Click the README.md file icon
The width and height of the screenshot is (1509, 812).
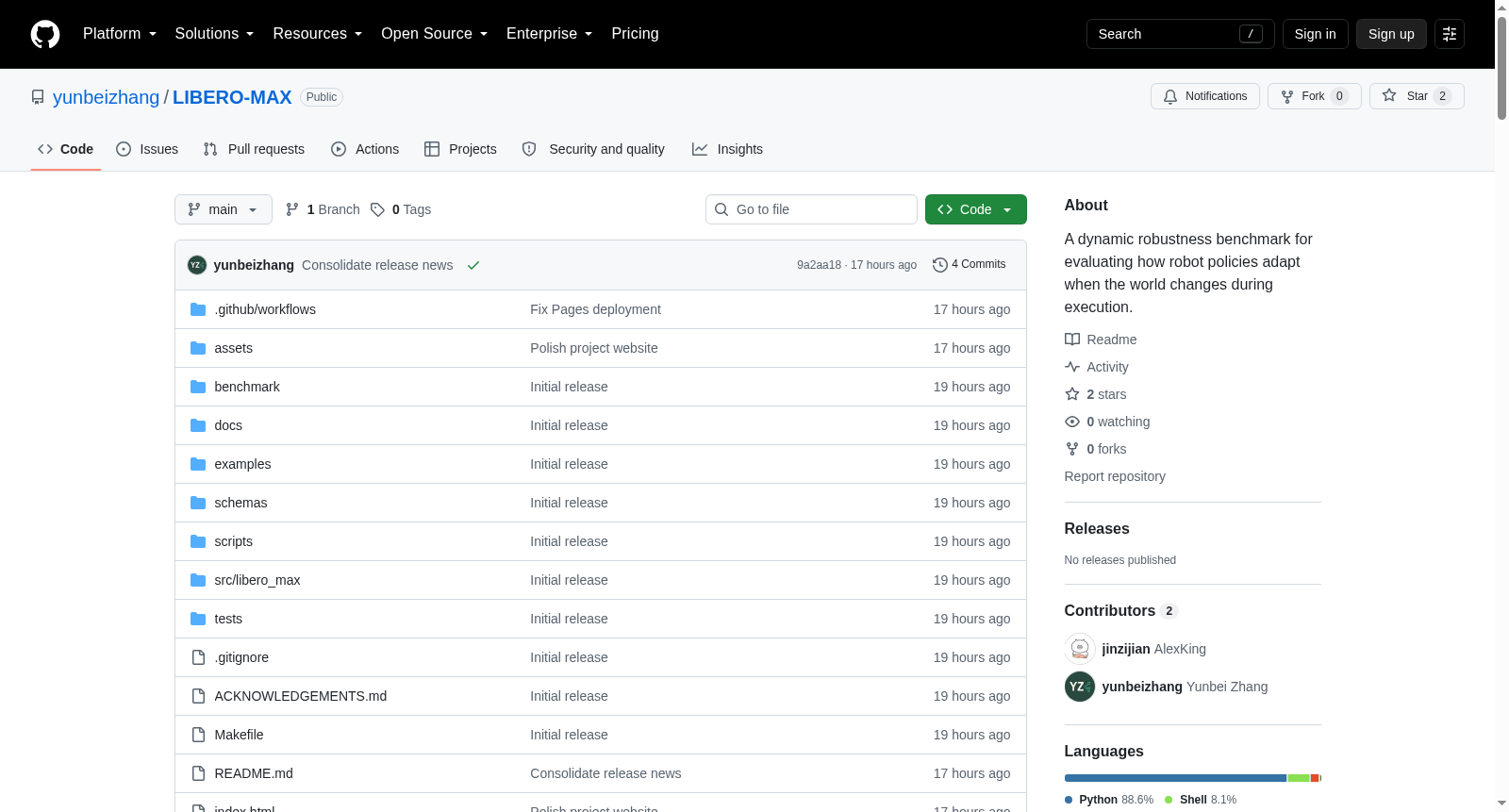coord(198,773)
